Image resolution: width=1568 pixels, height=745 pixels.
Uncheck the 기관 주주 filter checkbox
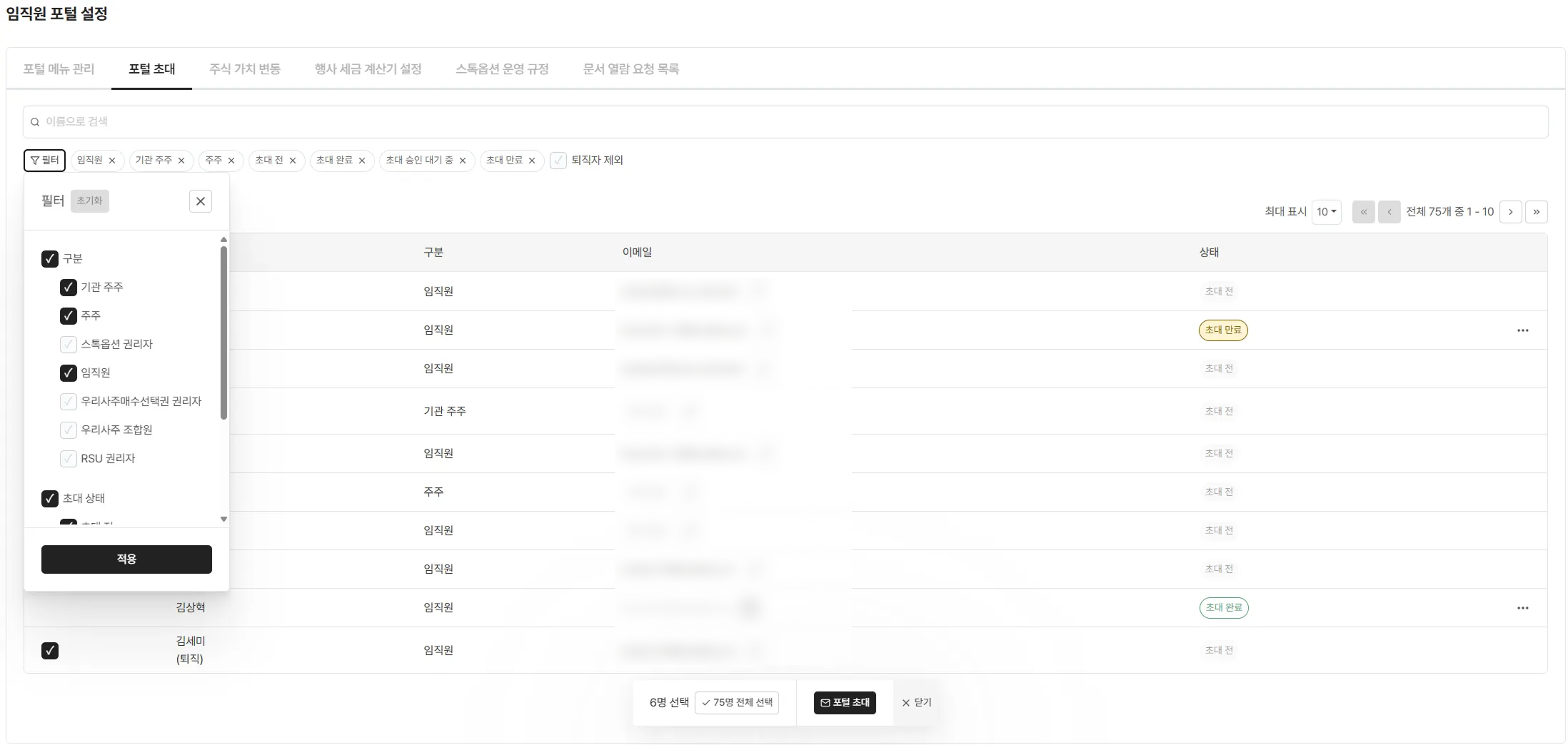pos(68,287)
